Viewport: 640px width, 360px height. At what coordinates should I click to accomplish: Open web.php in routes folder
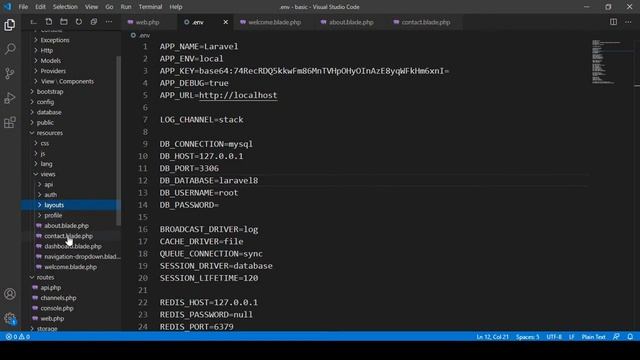(x=52, y=318)
